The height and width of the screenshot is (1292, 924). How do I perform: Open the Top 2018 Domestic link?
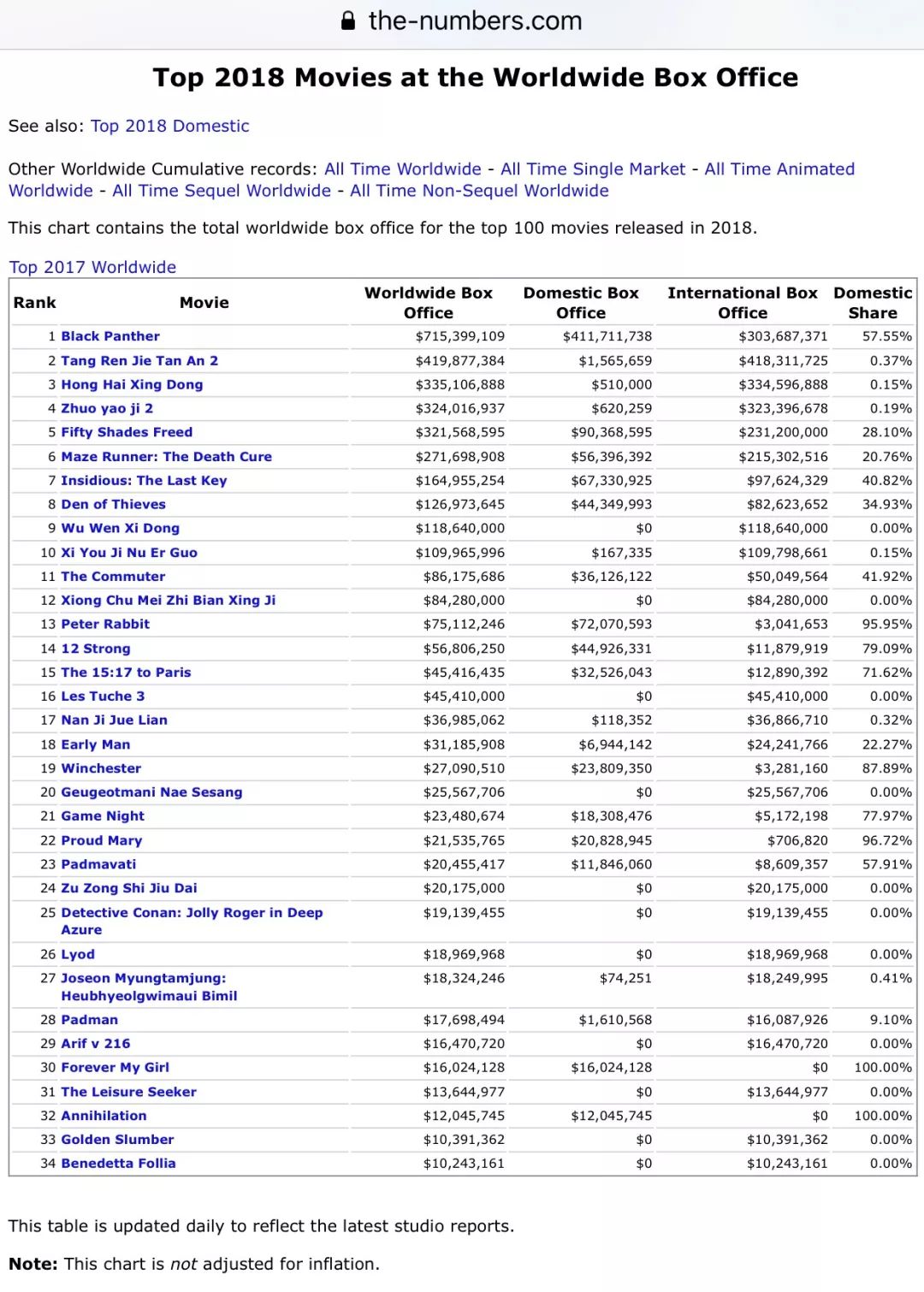(x=169, y=126)
